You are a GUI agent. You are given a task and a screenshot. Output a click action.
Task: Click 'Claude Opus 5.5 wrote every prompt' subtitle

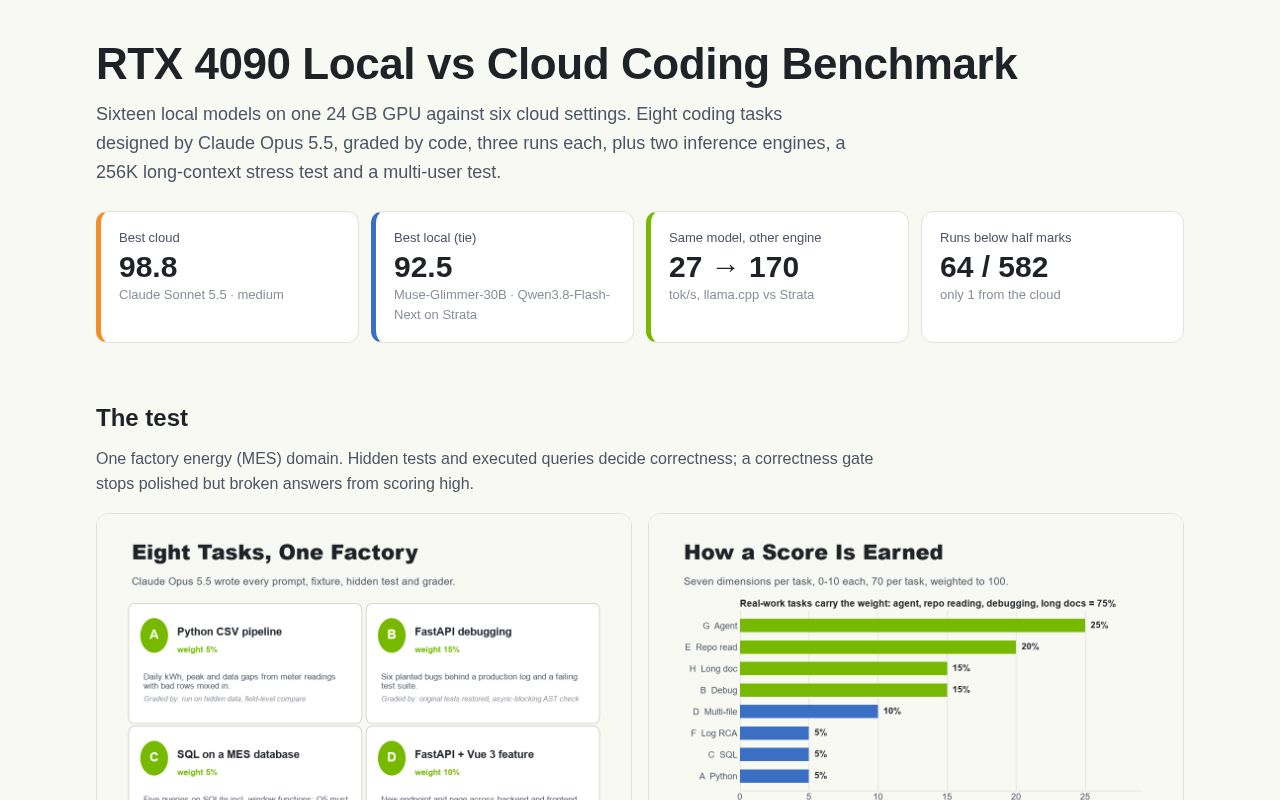(293, 582)
